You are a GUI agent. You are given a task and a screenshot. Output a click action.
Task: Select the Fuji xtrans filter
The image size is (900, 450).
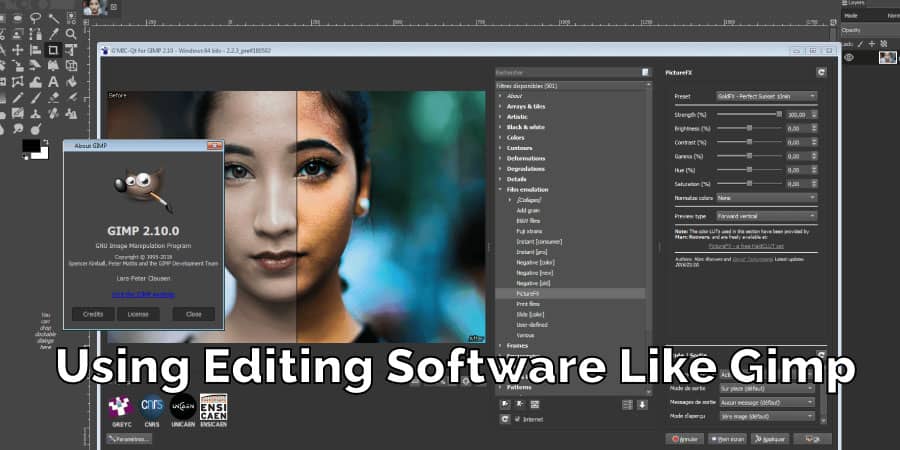click(529, 231)
